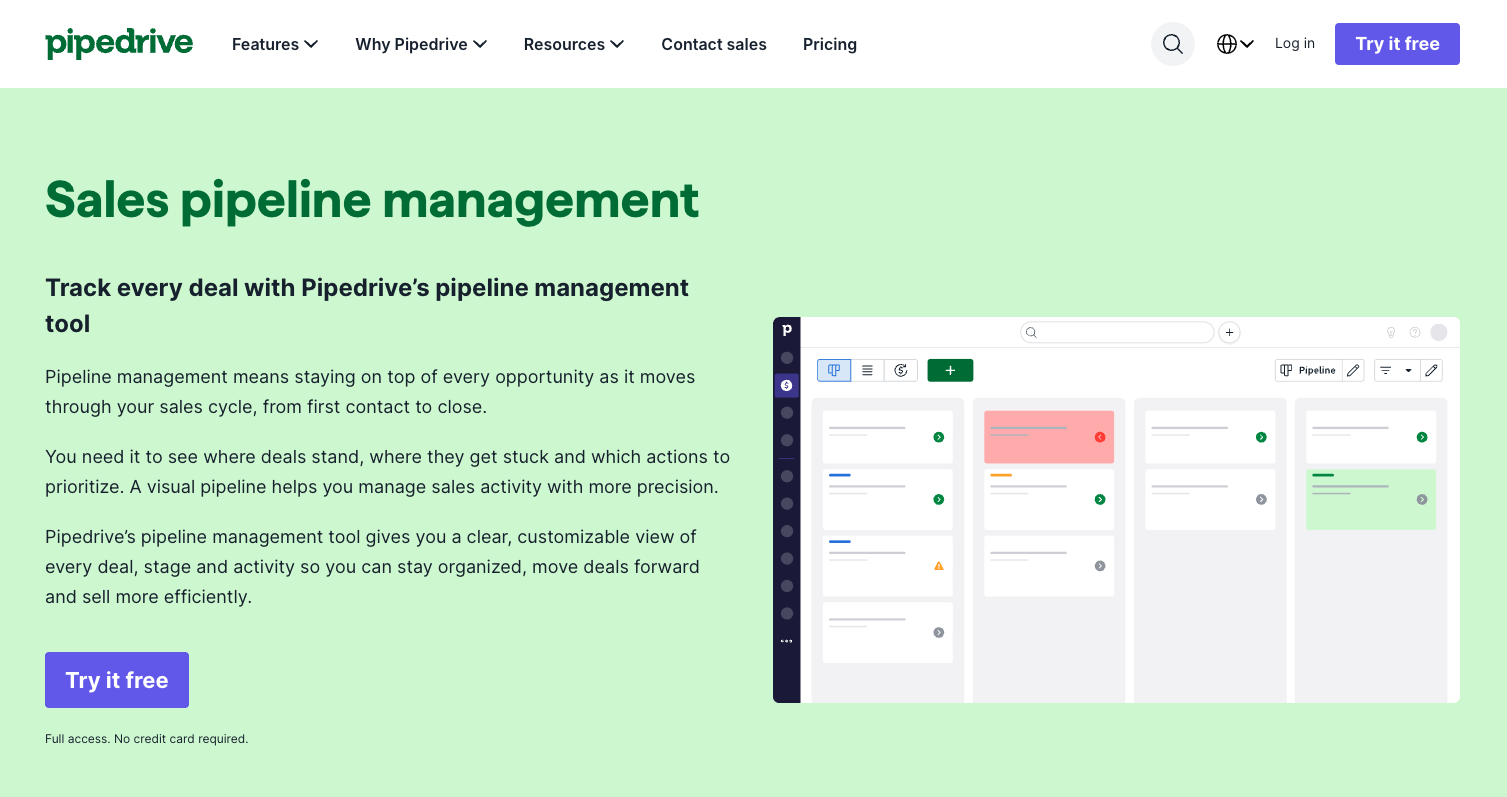
Task: Expand the Features menu
Action: coord(275,44)
